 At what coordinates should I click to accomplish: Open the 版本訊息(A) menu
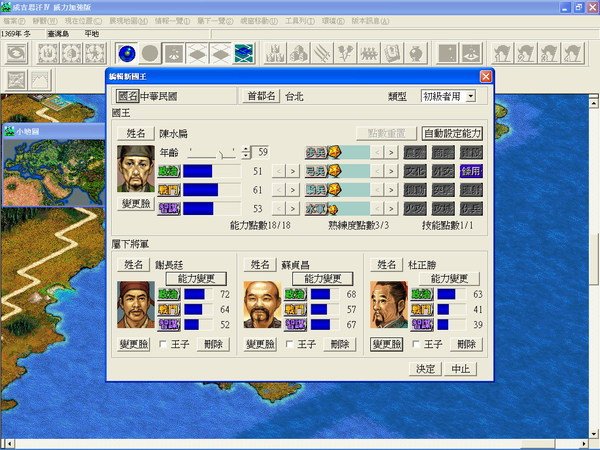[370, 21]
